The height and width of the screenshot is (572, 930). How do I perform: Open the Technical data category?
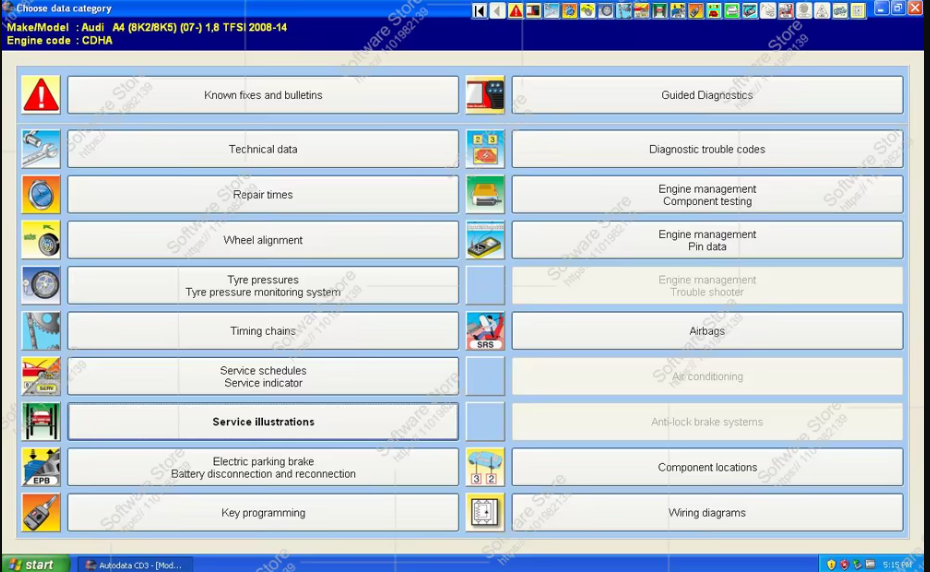pyautogui.click(x=263, y=149)
